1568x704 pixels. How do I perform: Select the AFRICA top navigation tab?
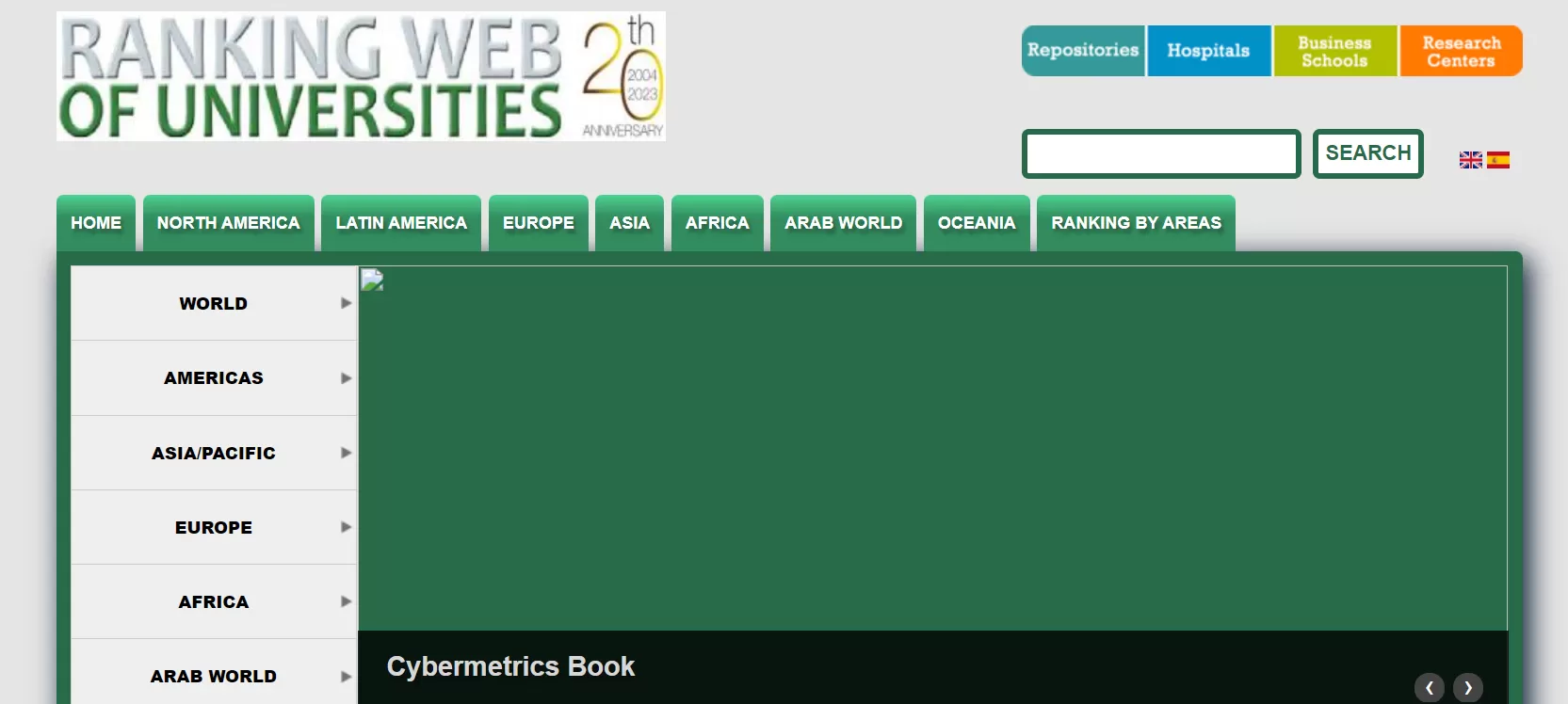click(718, 223)
